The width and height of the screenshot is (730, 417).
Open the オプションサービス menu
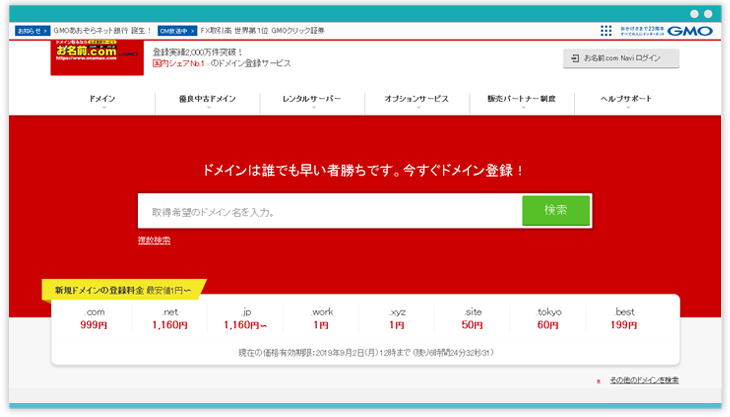[x=417, y=99]
